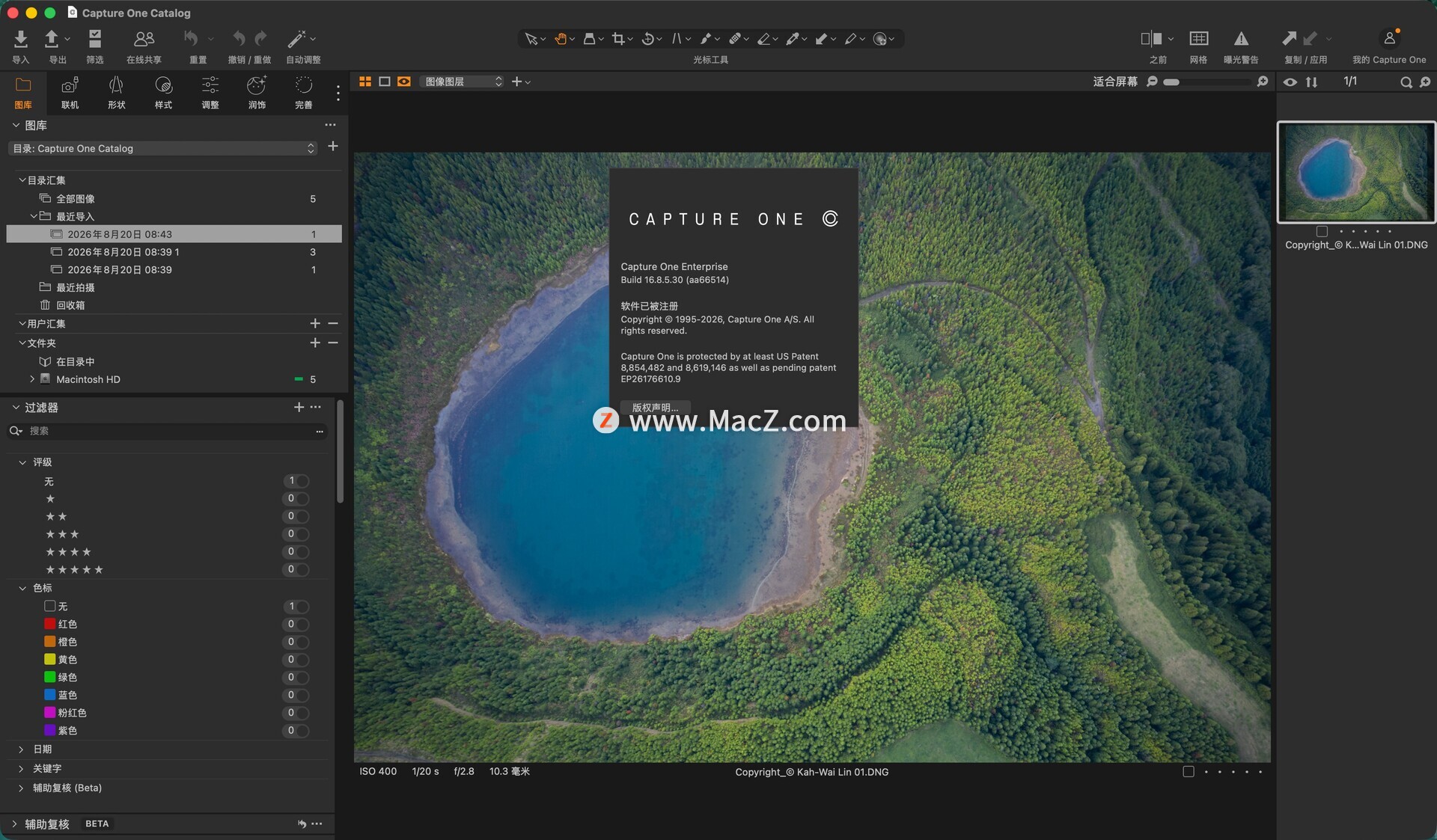The height and width of the screenshot is (840, 1437).
Task: Select the 全部图像 collection
Action: pos(174,198)
